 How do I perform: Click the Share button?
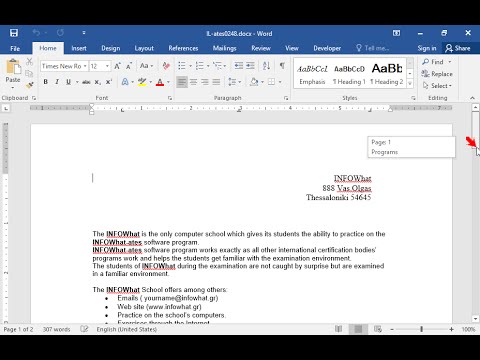click(x=458, y=48)
